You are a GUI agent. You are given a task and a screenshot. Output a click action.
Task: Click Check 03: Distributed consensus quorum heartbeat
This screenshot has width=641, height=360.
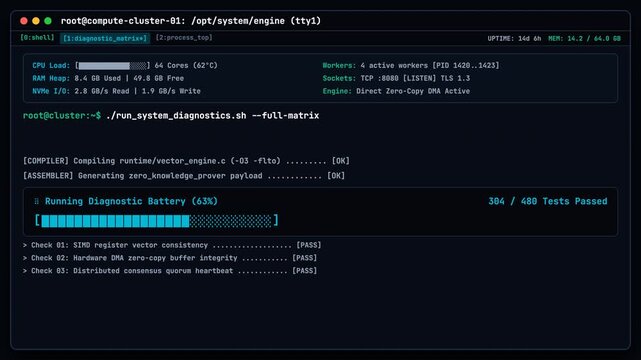[170, 271]
